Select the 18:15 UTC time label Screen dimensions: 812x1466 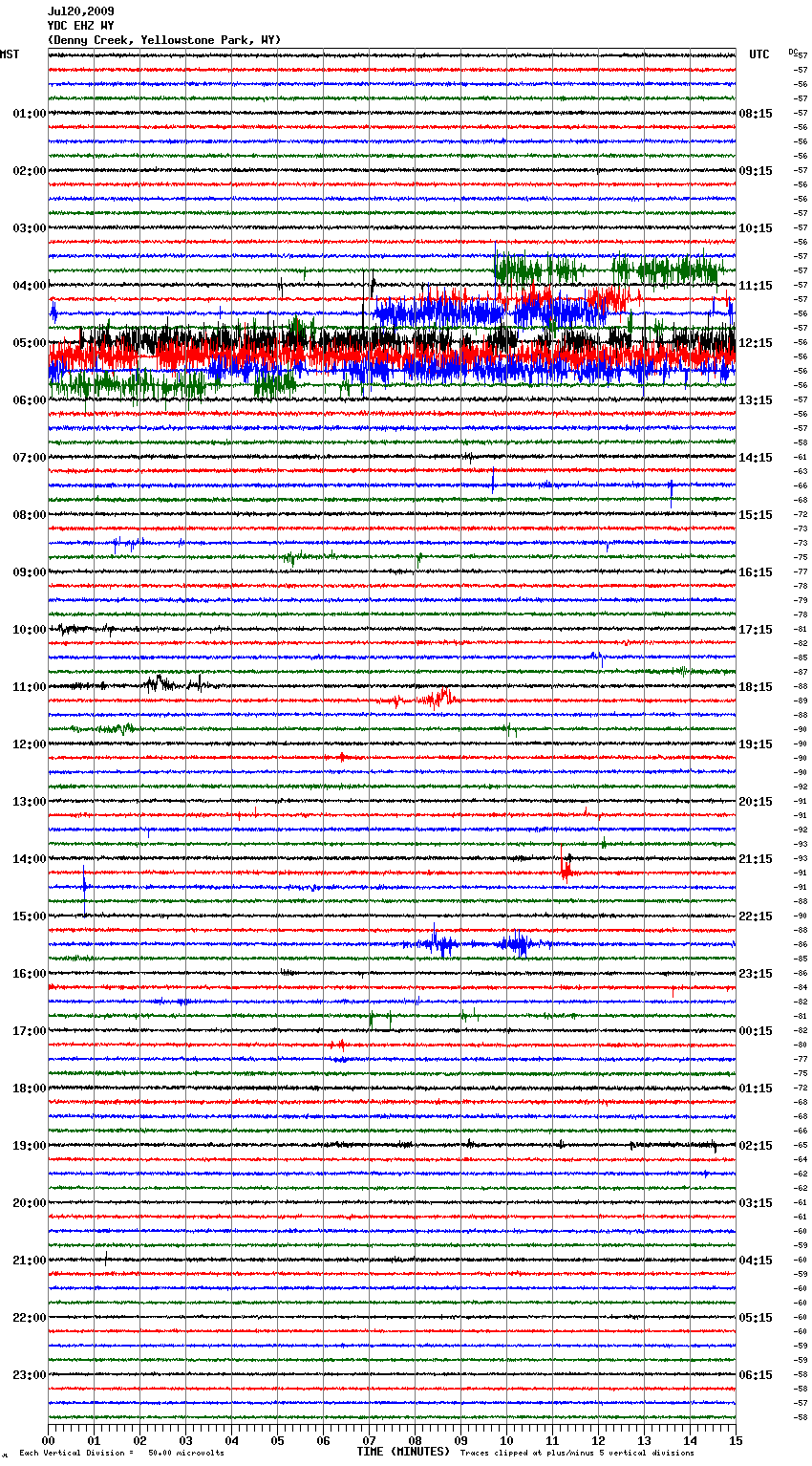tap(756, 687)
